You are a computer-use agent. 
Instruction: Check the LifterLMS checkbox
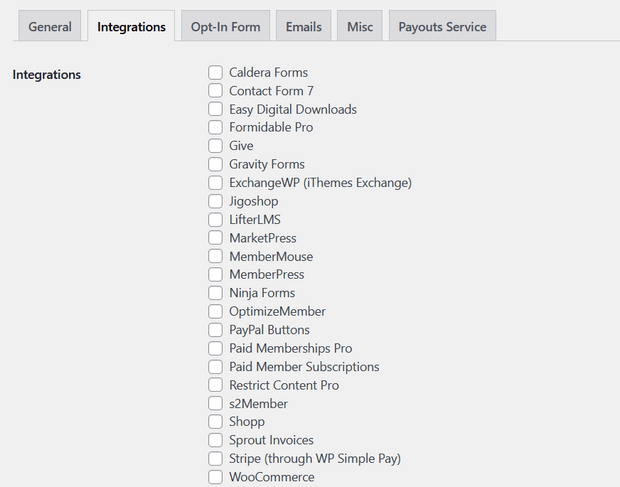click(215, 219)
